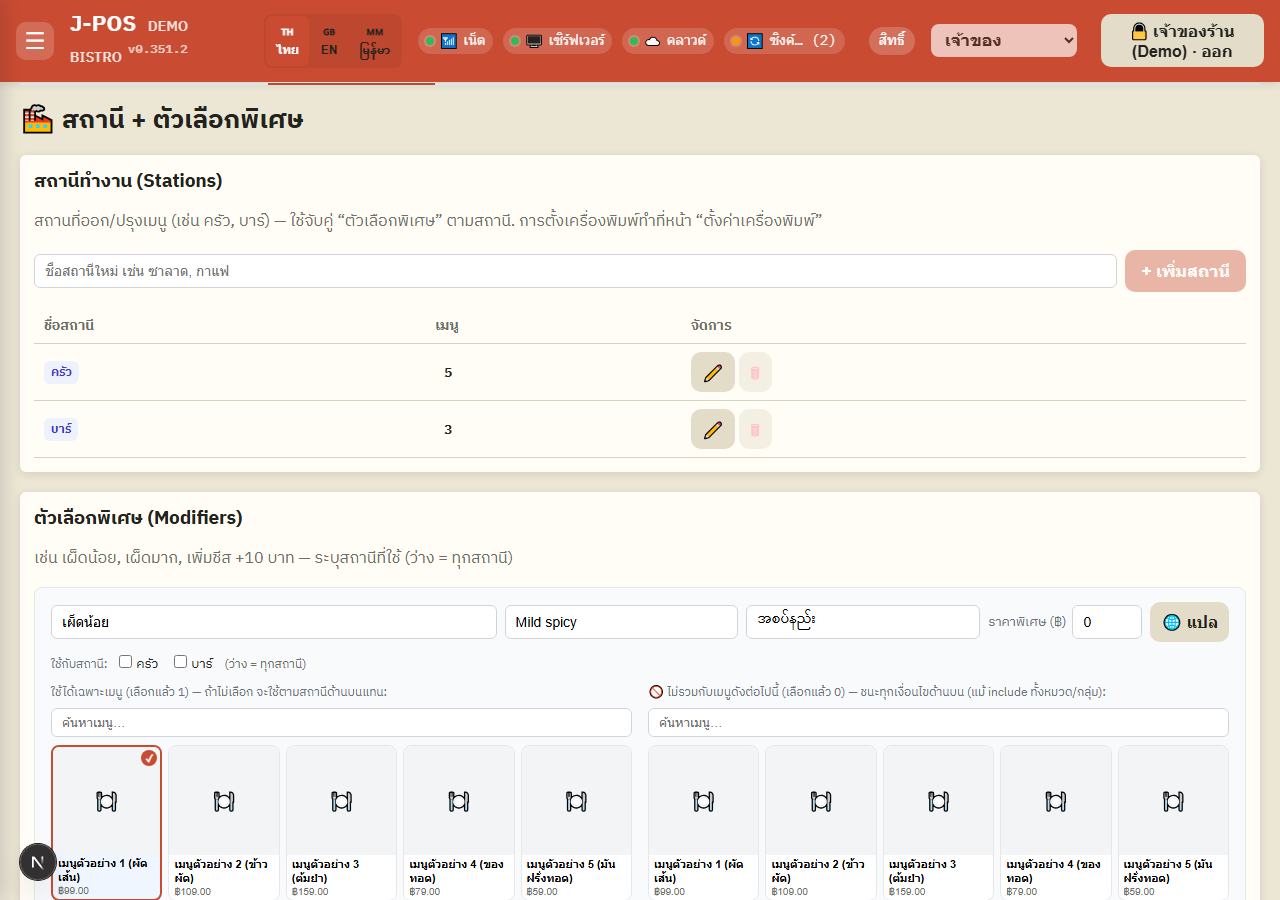Delete the ครัว station via trash icon
The height and width of the screenshot is (900, 1280).
pyautogui.click(x=755, y=372)
